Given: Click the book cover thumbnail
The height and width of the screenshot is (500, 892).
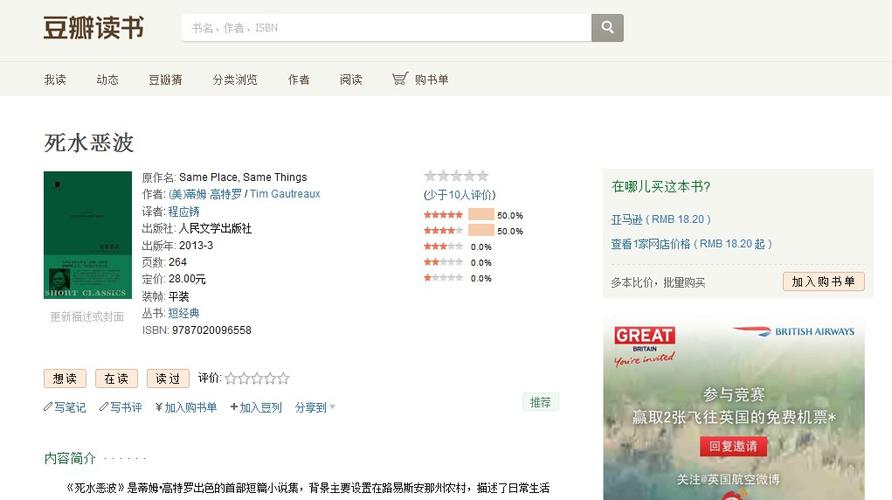Looking at the screenshot, I should pyautogui.click(x=88, y=235).
